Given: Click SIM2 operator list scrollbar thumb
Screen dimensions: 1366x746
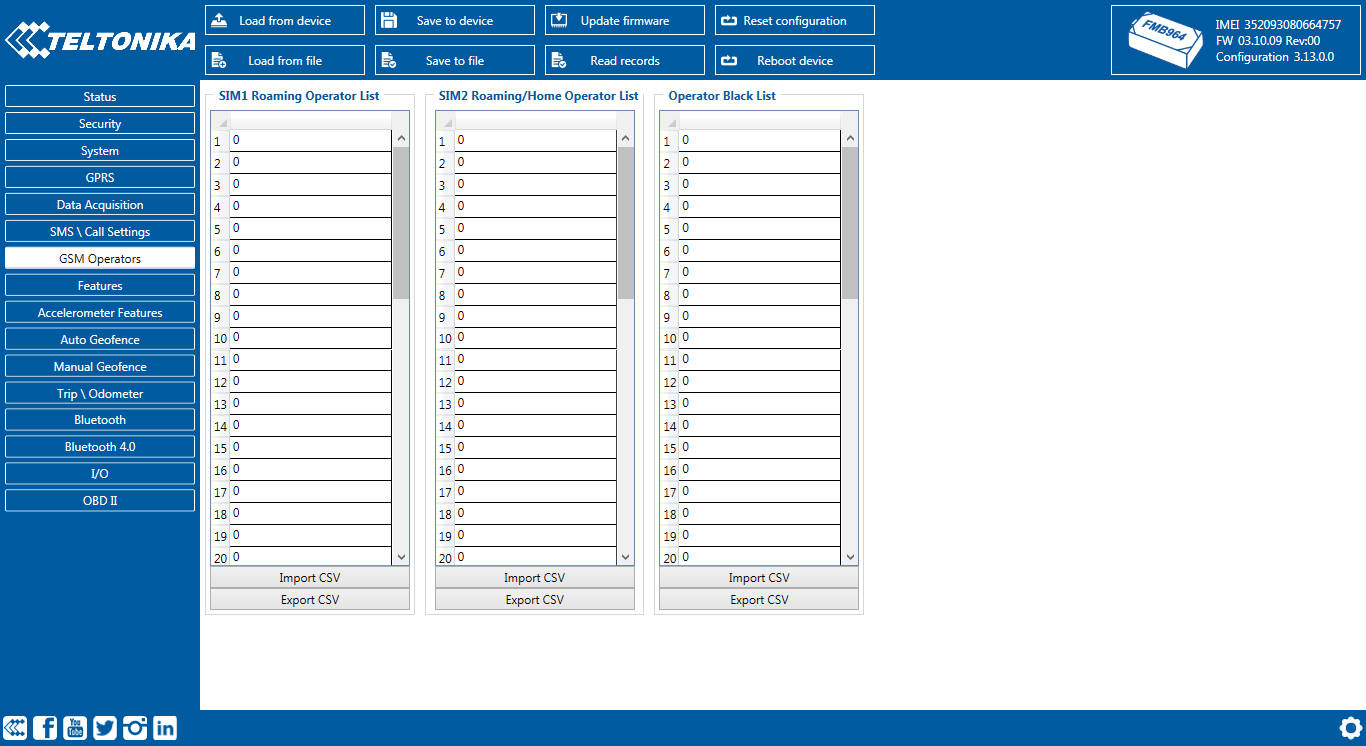Looking at the screenshot, I should point(626,222).
